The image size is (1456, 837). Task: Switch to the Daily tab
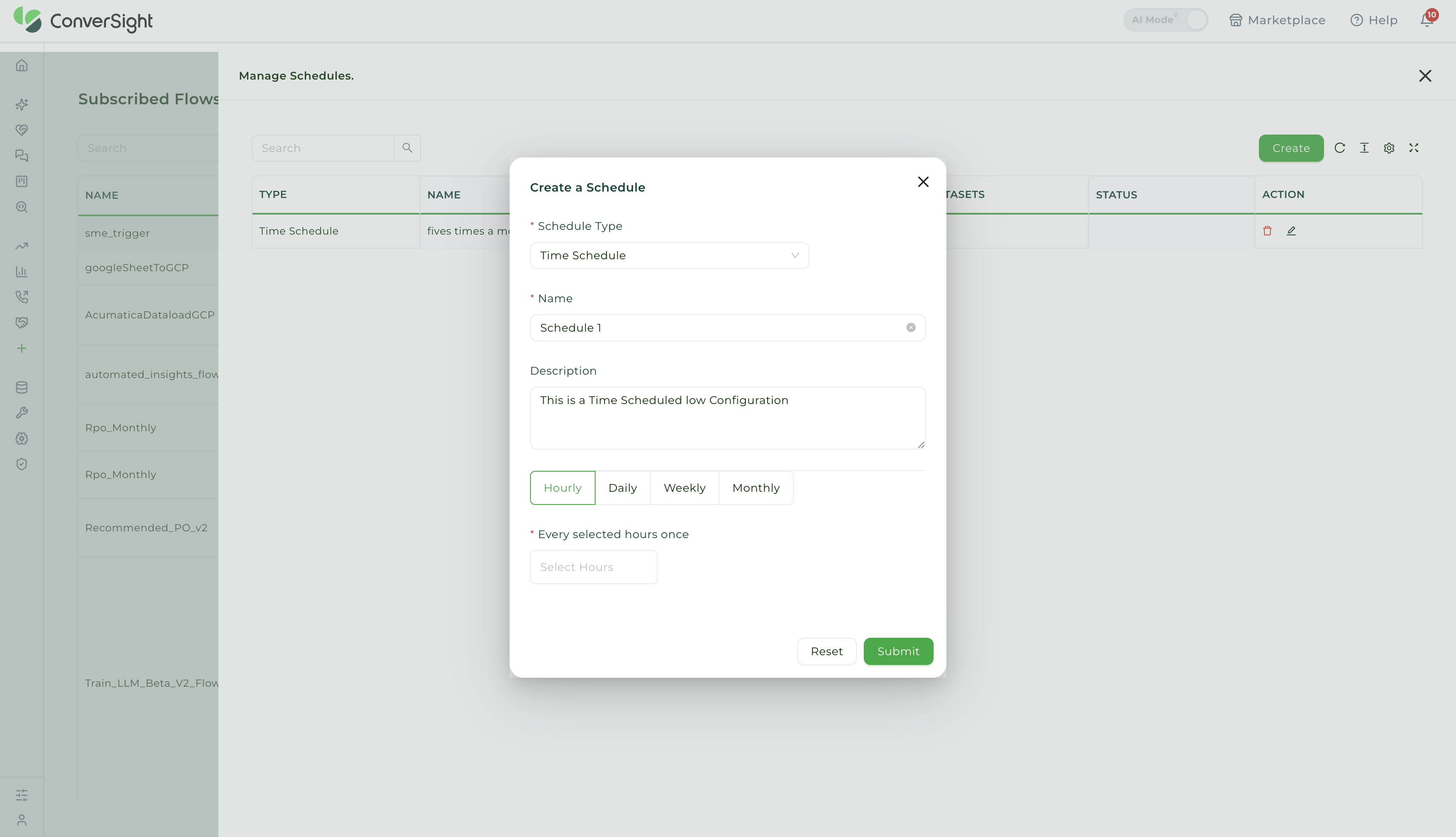click(x=622, y=488)
